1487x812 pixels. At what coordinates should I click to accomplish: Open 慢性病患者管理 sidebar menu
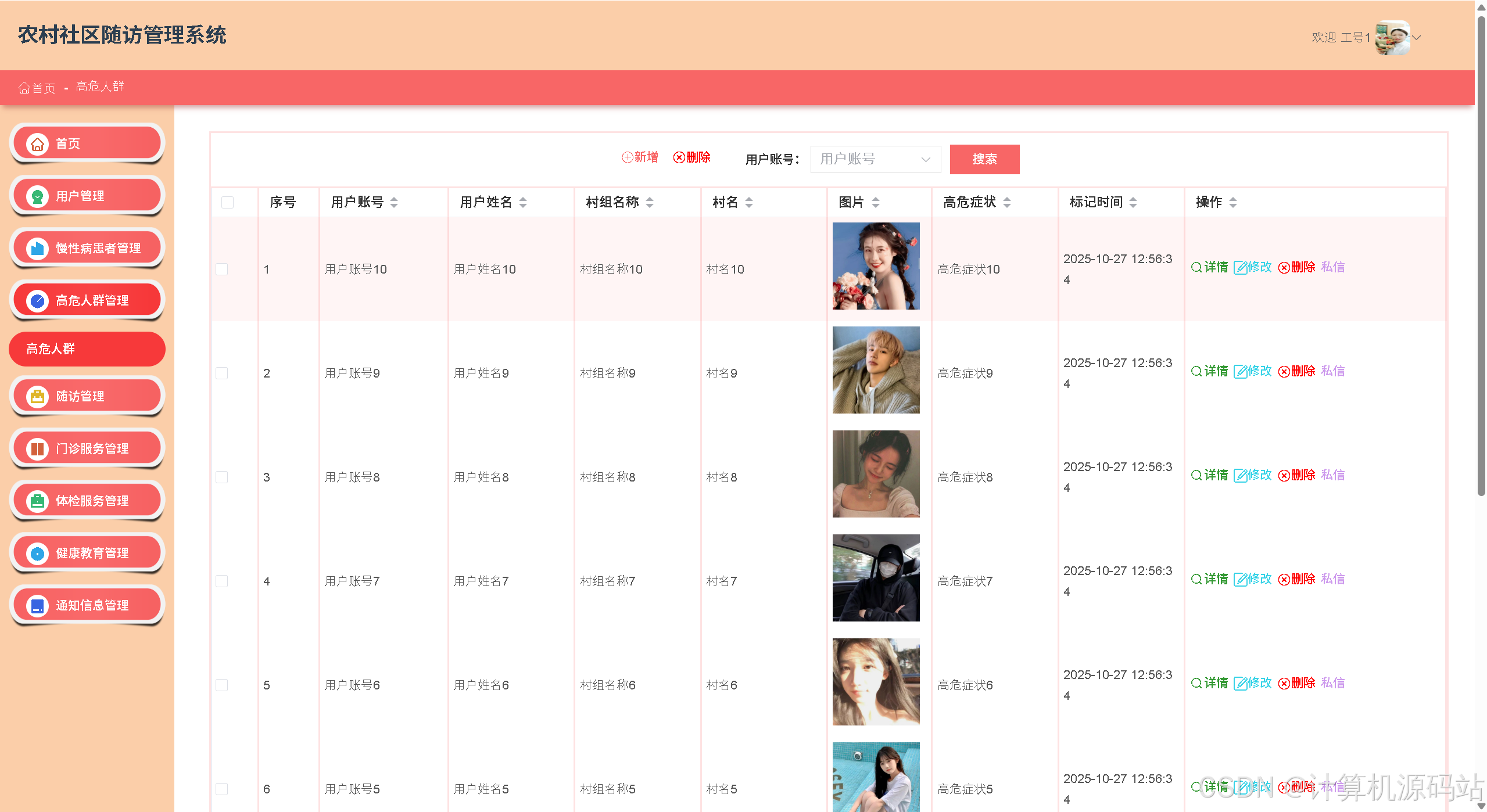tap(87, 248)
